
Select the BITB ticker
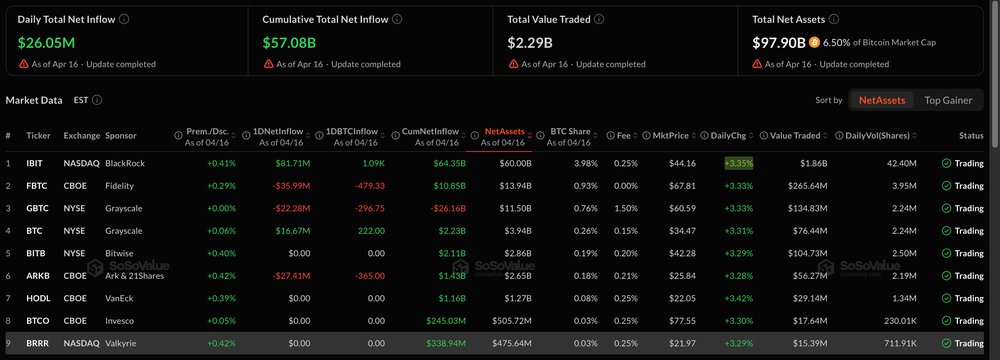point(35,253)
